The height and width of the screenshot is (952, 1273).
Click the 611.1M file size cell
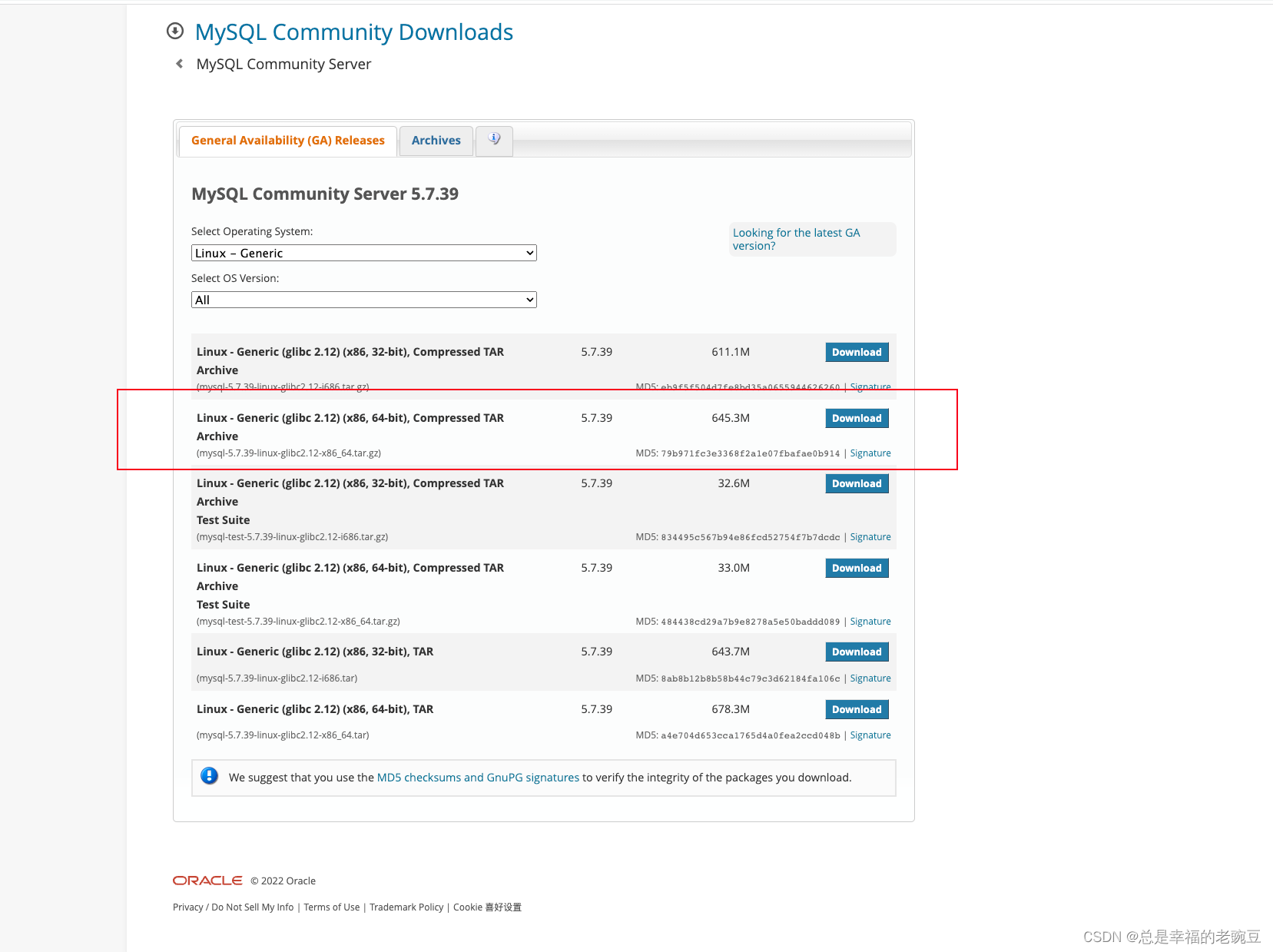(731, 352)
